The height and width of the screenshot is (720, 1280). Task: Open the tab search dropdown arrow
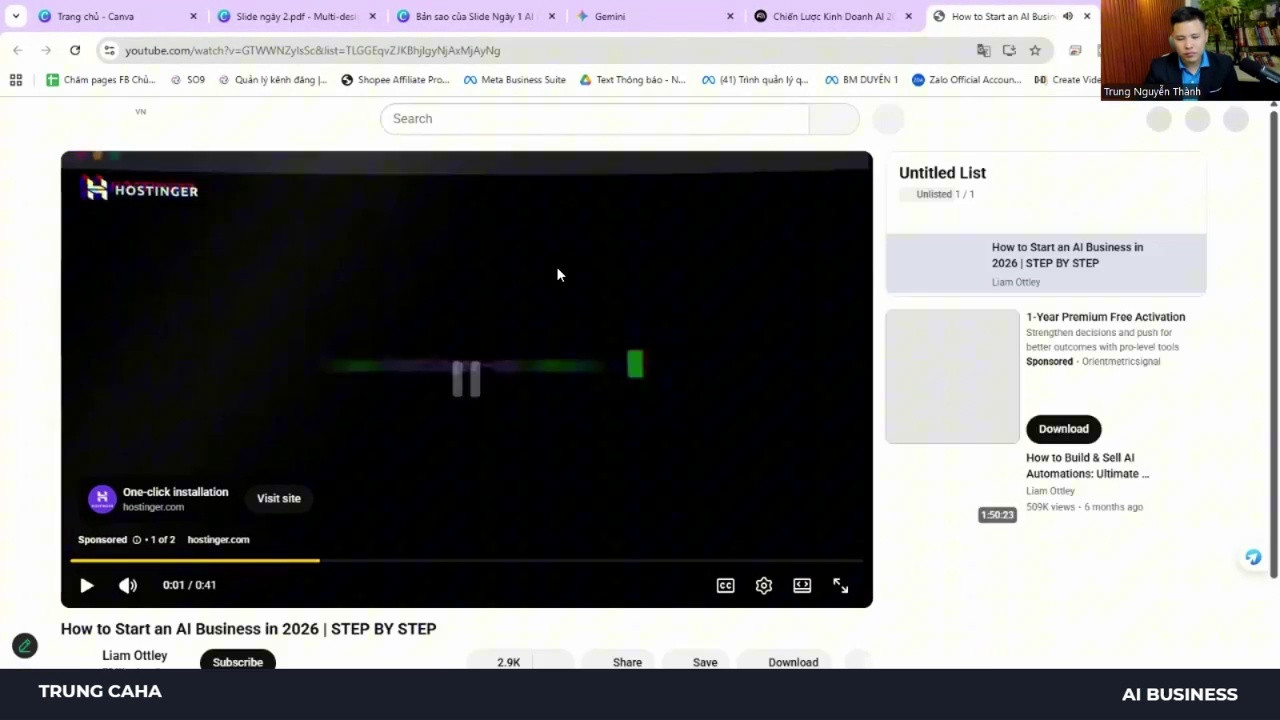(15, 16)
